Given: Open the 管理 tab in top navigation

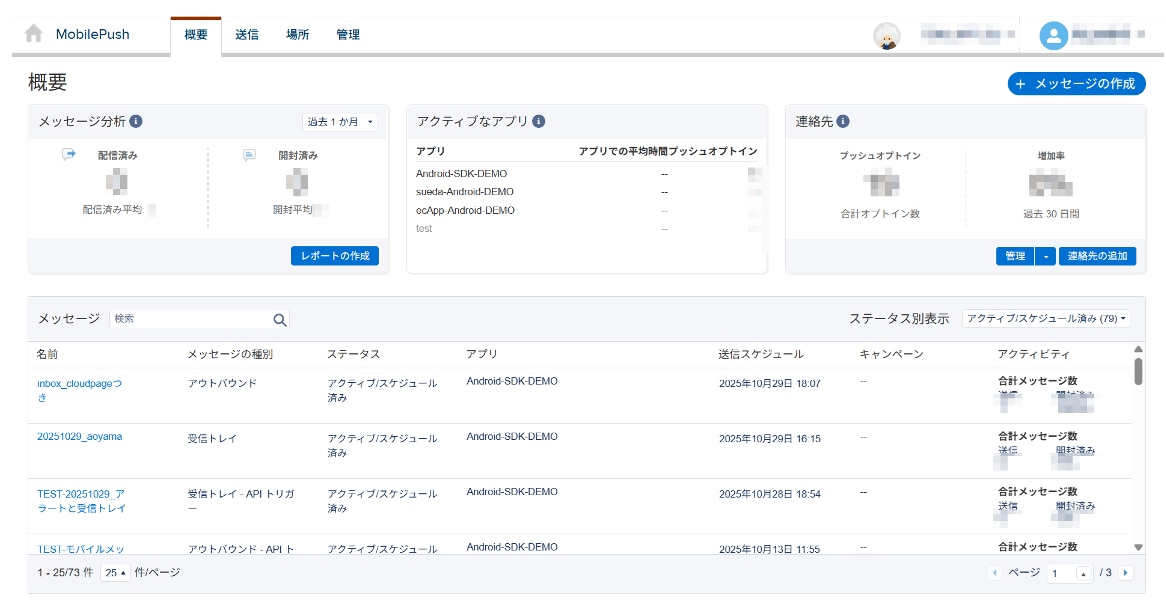Looking at the screenshot, I should 348,35.
